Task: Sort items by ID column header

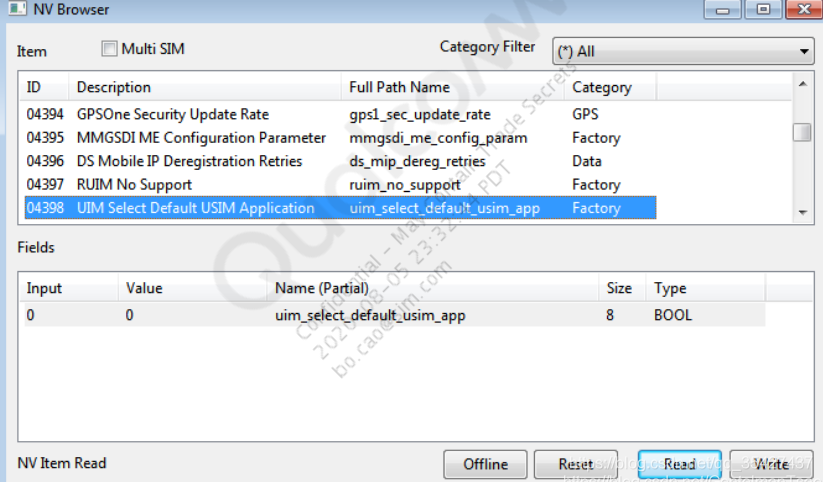Action: click(44, 87)
